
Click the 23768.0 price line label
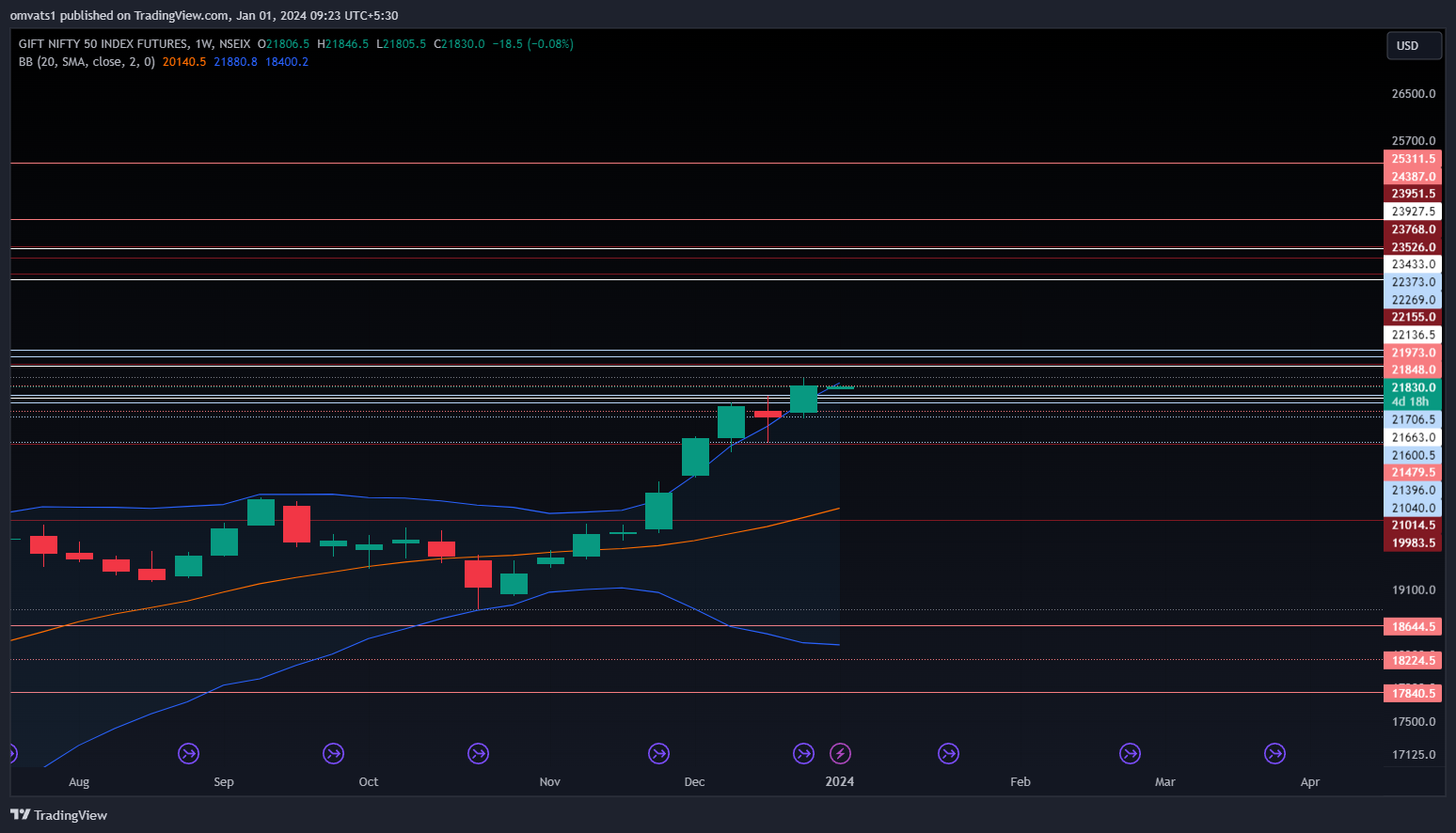point(1413,229)
